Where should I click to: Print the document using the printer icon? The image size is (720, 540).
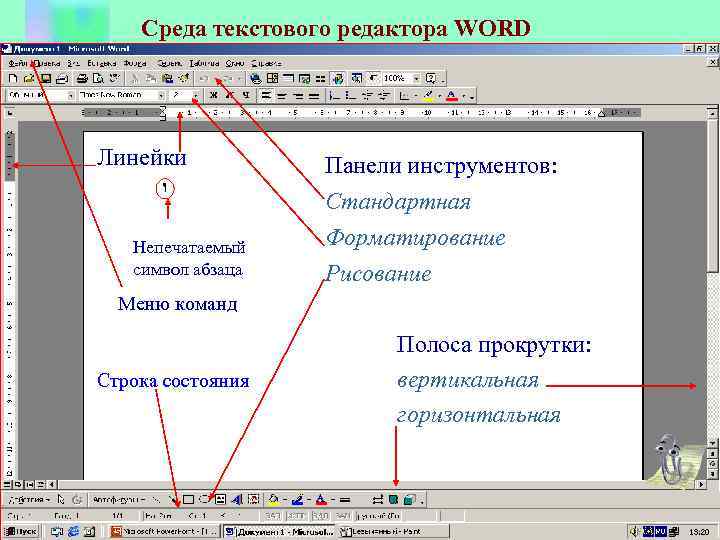82,79
